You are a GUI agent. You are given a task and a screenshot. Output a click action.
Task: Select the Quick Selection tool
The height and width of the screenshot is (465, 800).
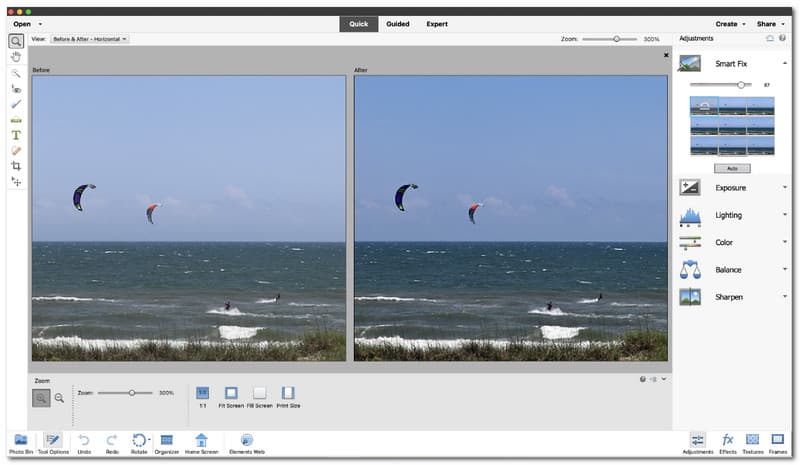click(x=16, y=74)
